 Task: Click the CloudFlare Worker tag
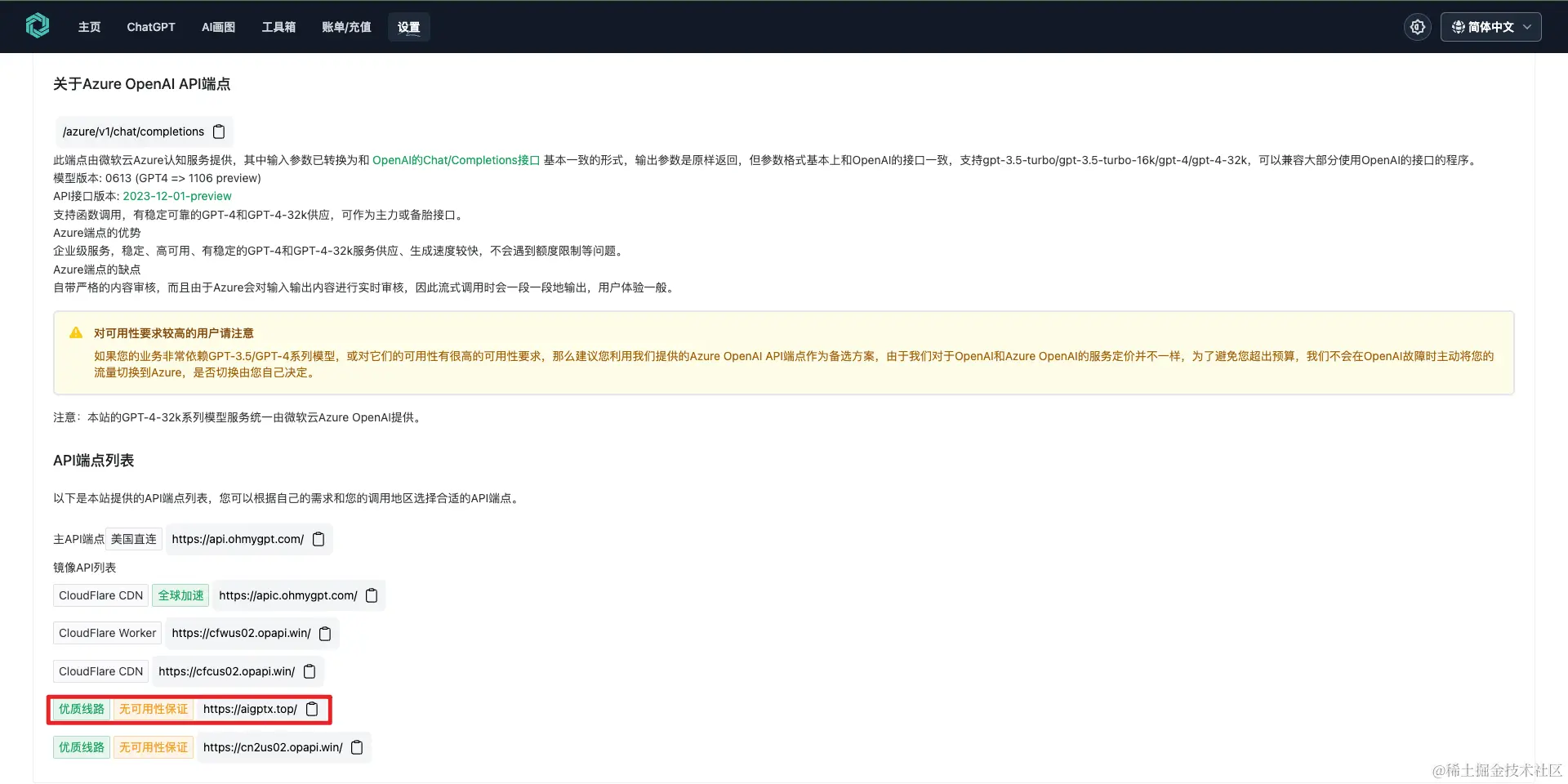pyautogui.click(x=107, y=633)
